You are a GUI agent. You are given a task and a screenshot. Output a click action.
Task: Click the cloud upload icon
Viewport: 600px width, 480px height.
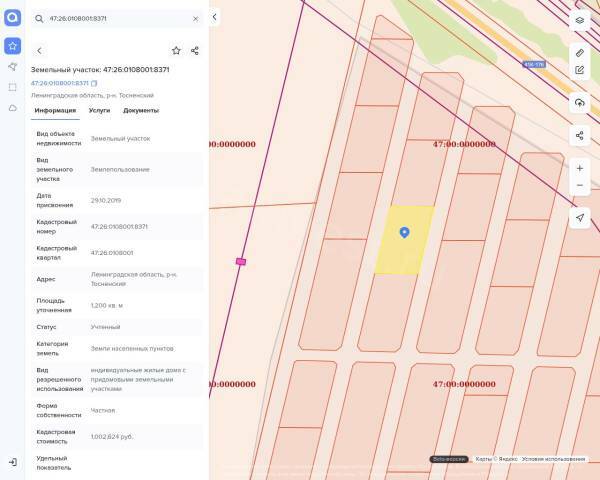click(x=580, y=103)
